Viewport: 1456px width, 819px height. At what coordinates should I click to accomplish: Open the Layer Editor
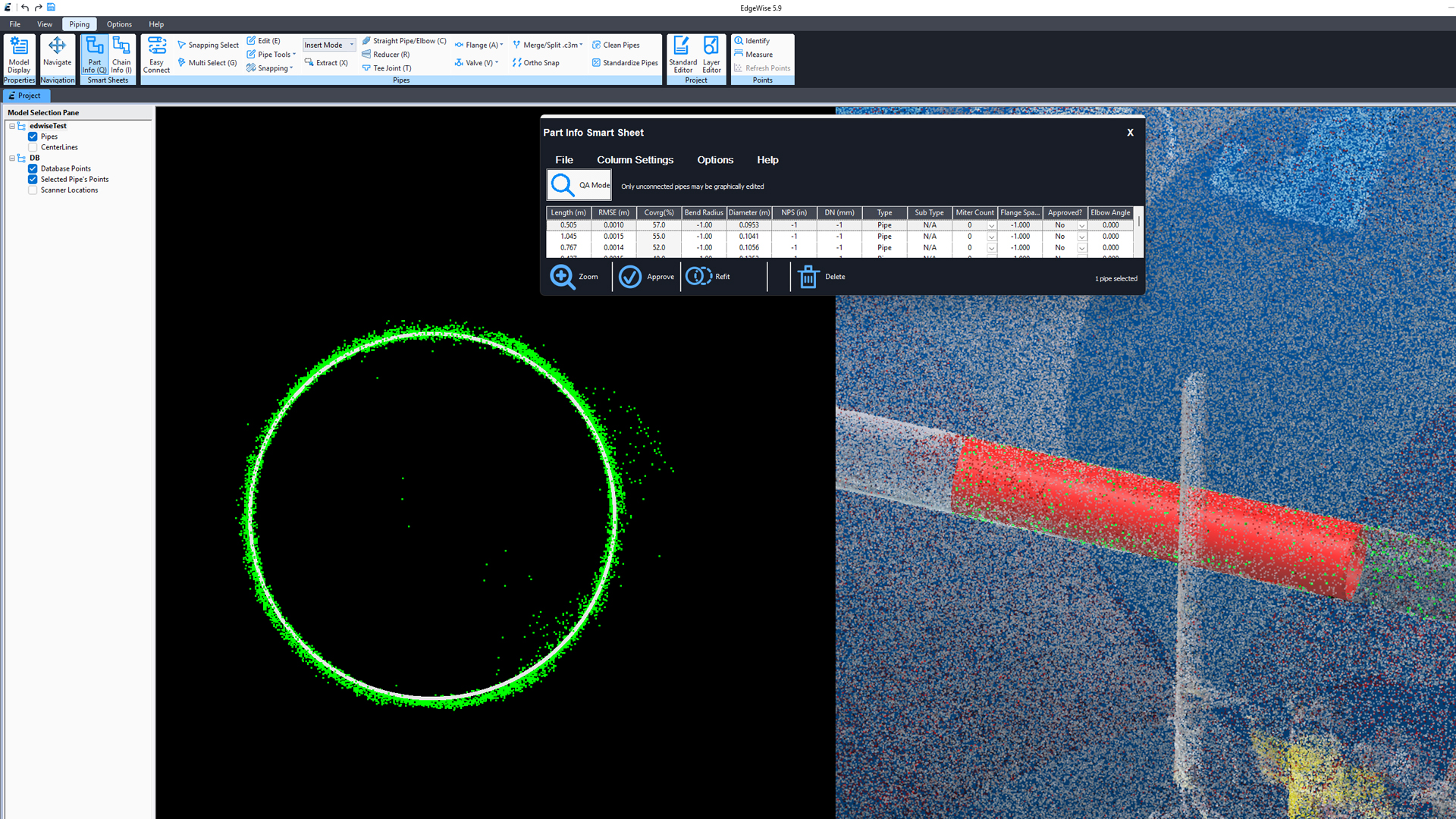[711, 55]
